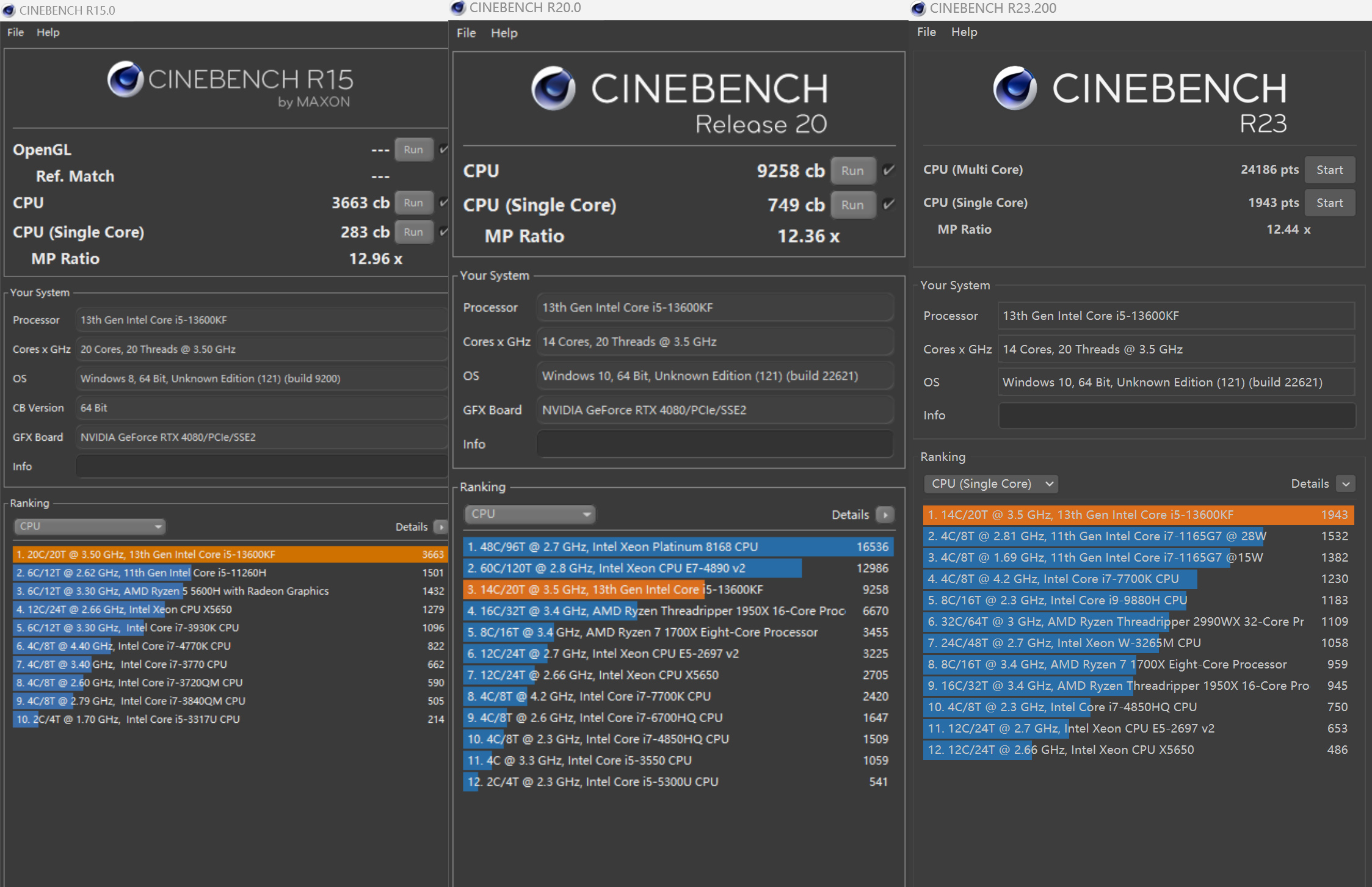Open Help menu in Cinebench R23
Image resolution: width=1372 pixels, height=887 pixels.
tap(964, 32)
